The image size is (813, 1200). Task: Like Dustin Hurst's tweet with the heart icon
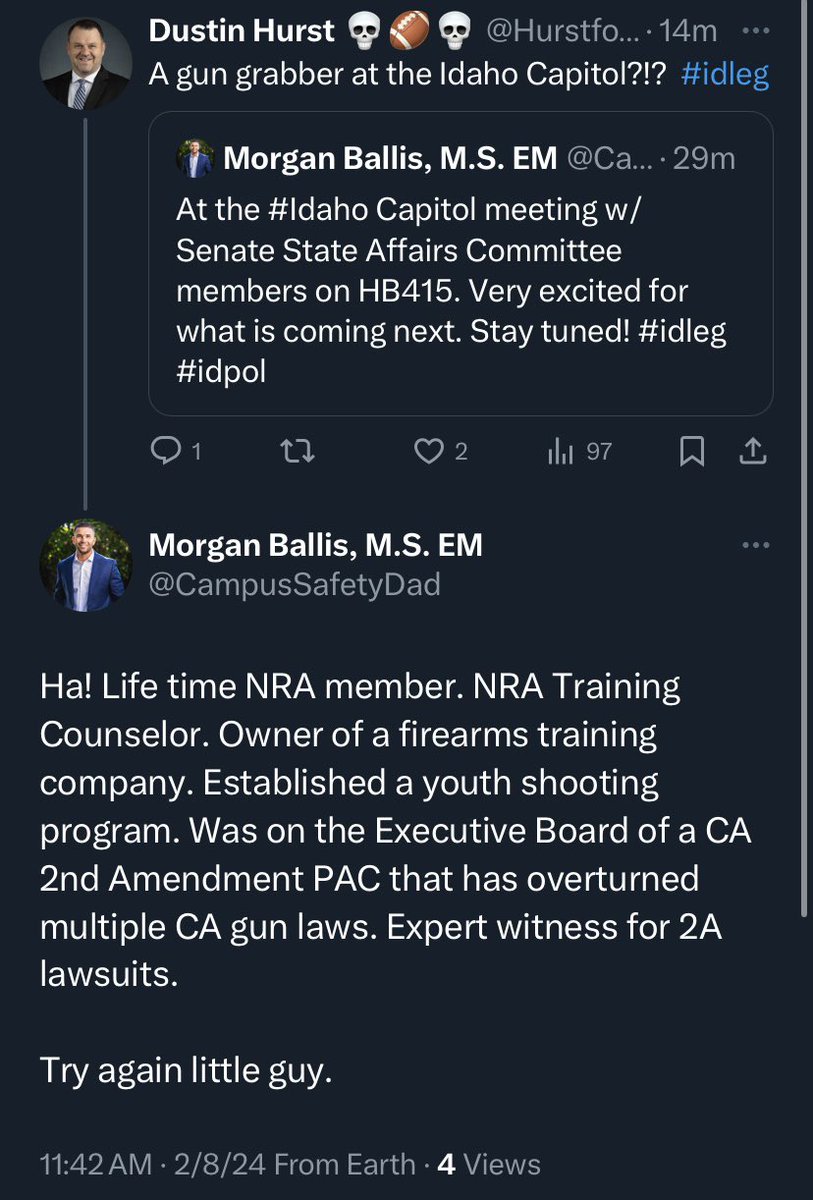[429, 453]
